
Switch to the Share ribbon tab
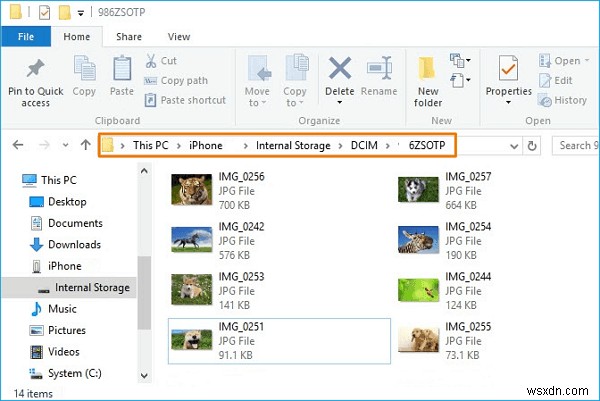tap(128, 36)
